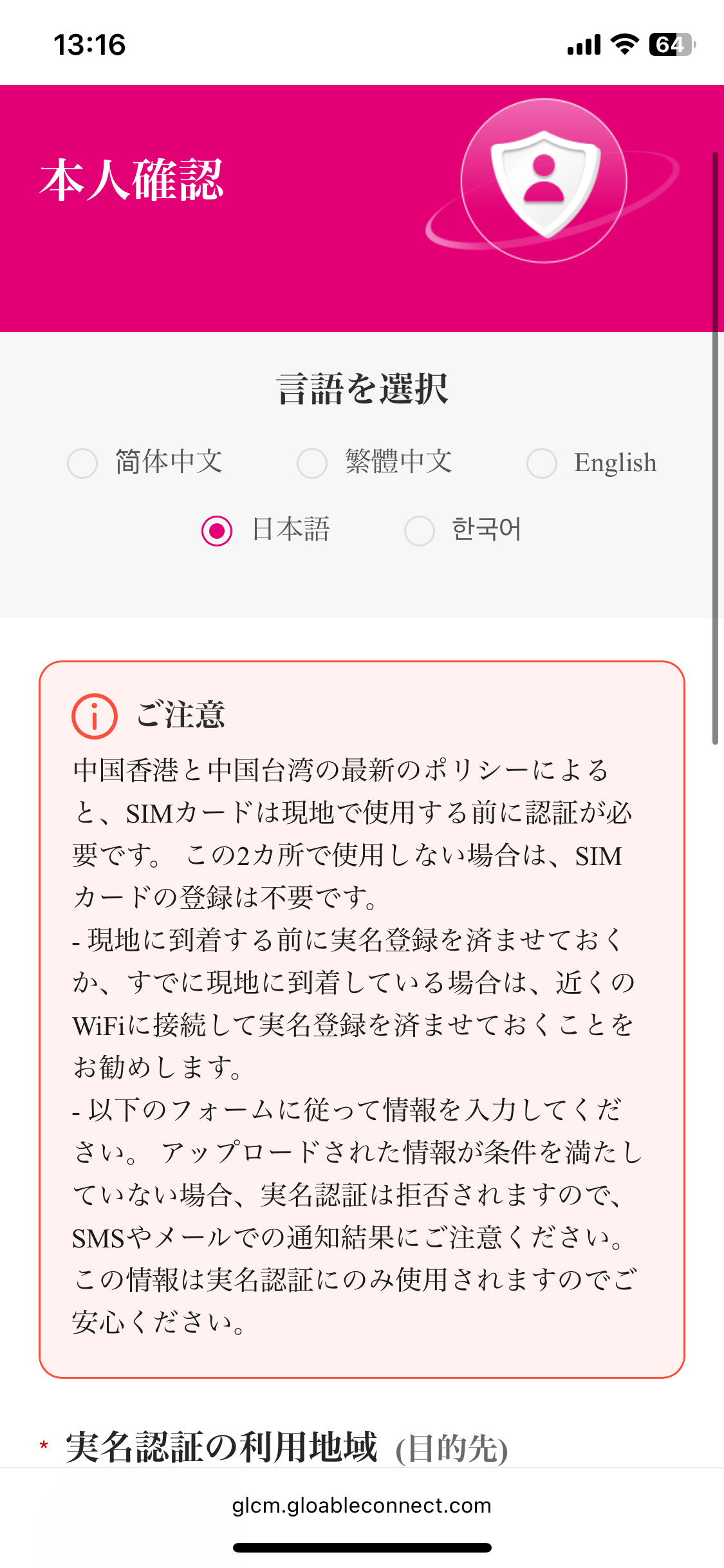Viewport: 724px width, 1568px height.
Task: Tap the ご注意 notice heading
Action: [x=181, y=715]
